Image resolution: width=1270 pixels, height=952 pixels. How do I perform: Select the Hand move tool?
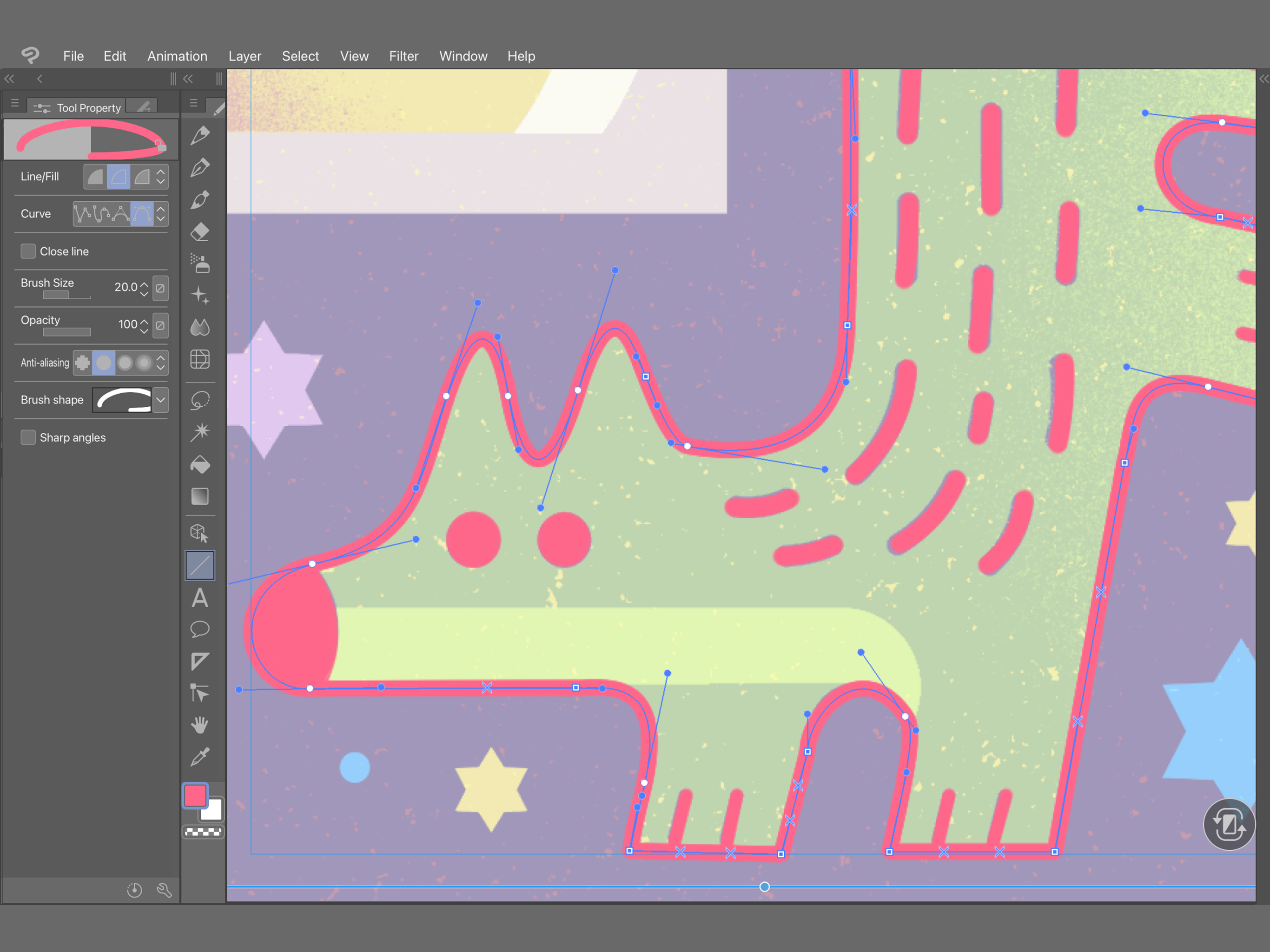tap(200, 725)
